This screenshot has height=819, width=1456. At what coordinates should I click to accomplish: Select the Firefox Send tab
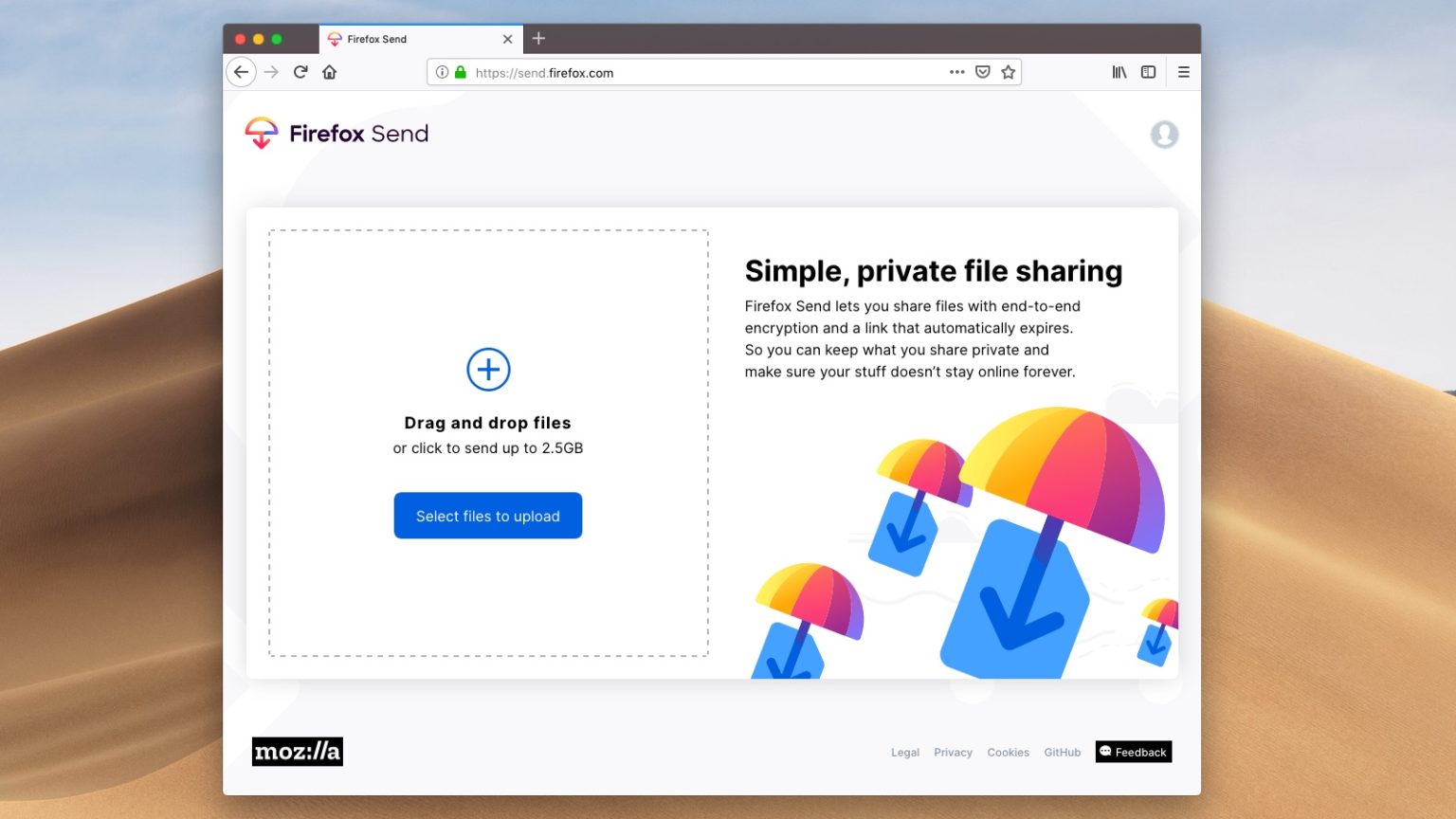408,39
